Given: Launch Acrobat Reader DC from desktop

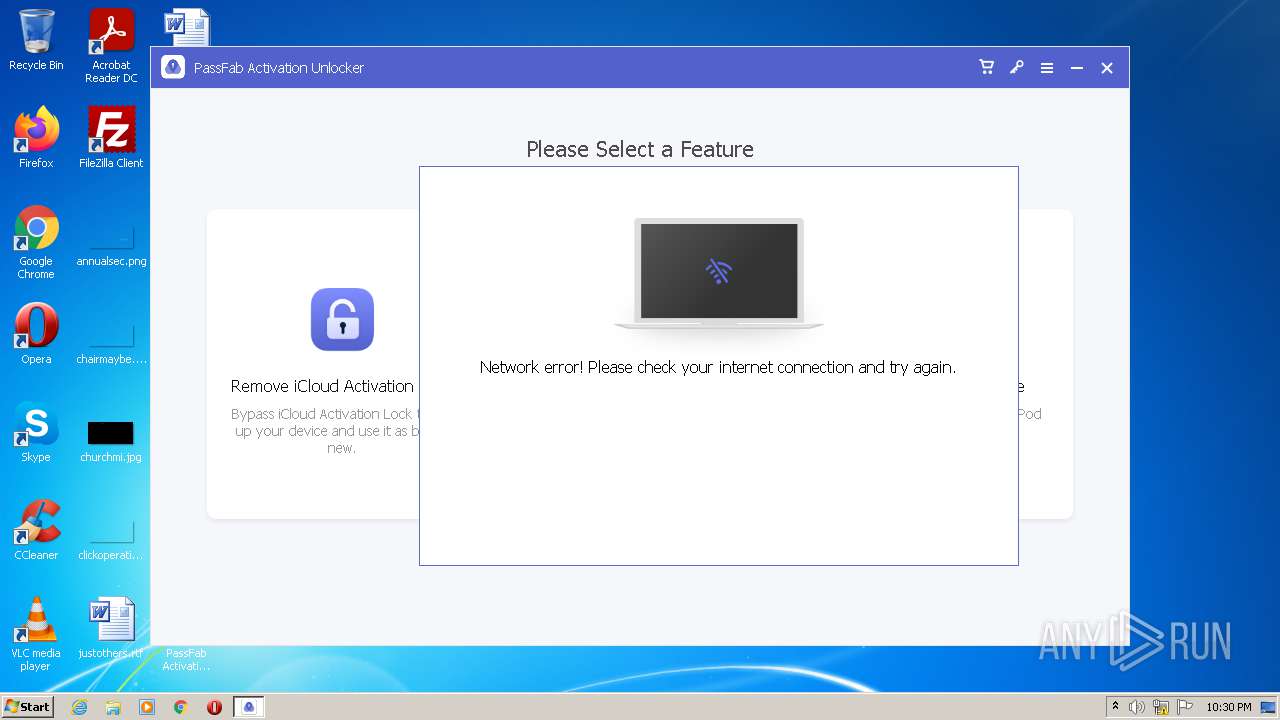Looking at the screenshot, I should [x=111, y=46].
